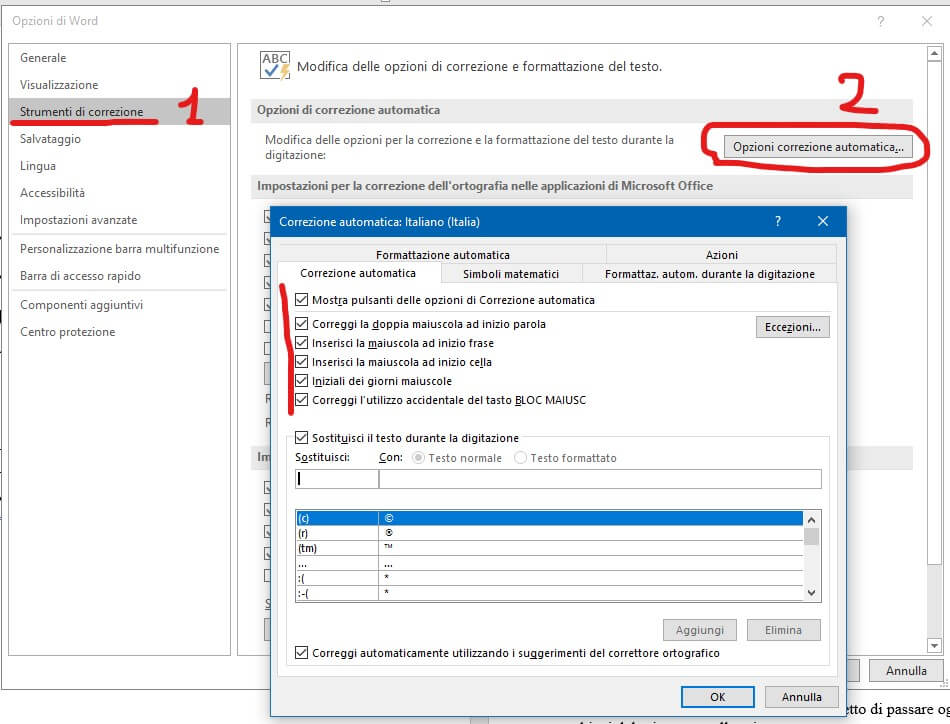Open the Formattazione automatica tab
The width and height of the screenshot is (950, 724).
[x=443, y=255]
